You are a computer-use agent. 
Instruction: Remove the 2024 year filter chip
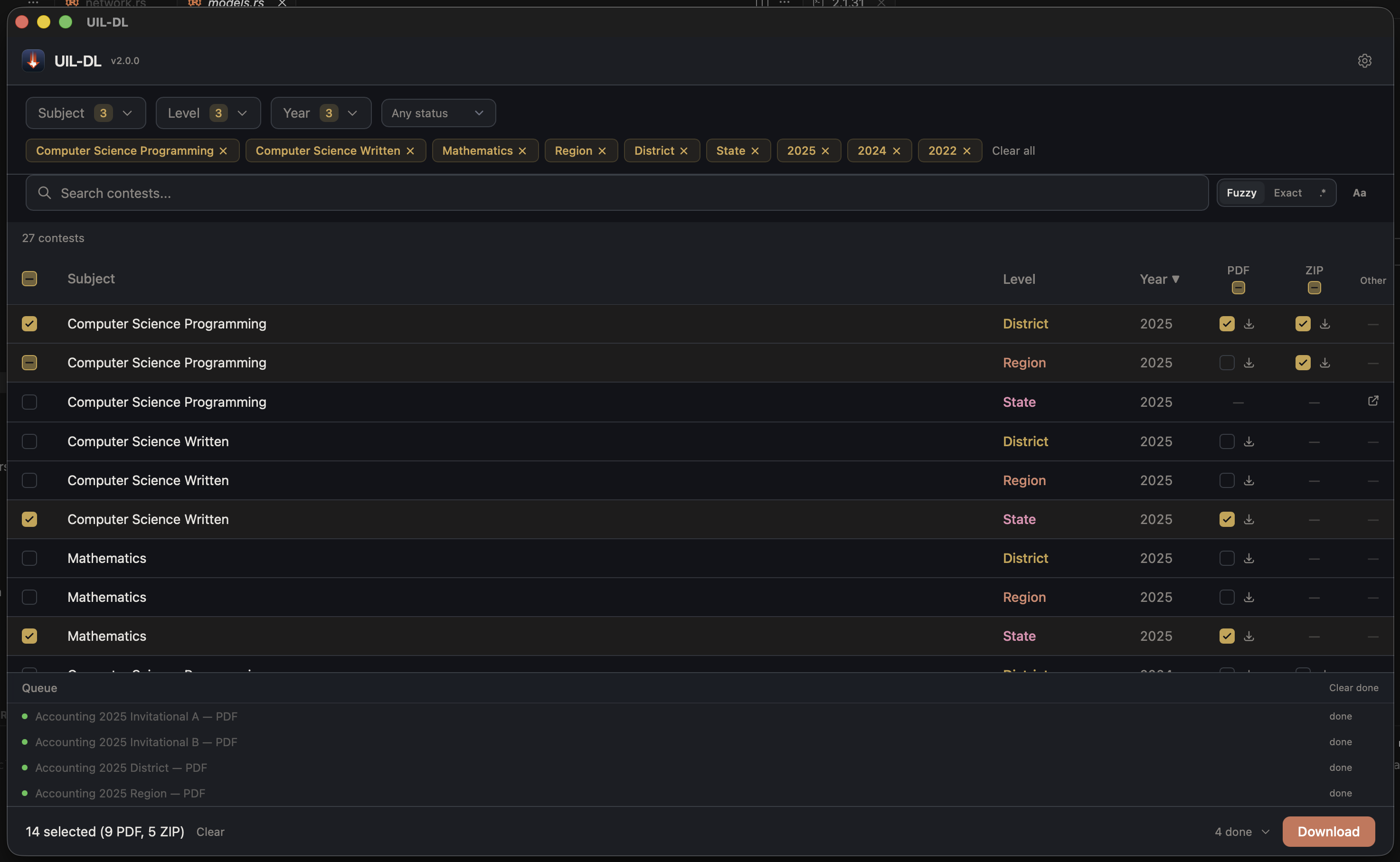click(x=897, y=150)
